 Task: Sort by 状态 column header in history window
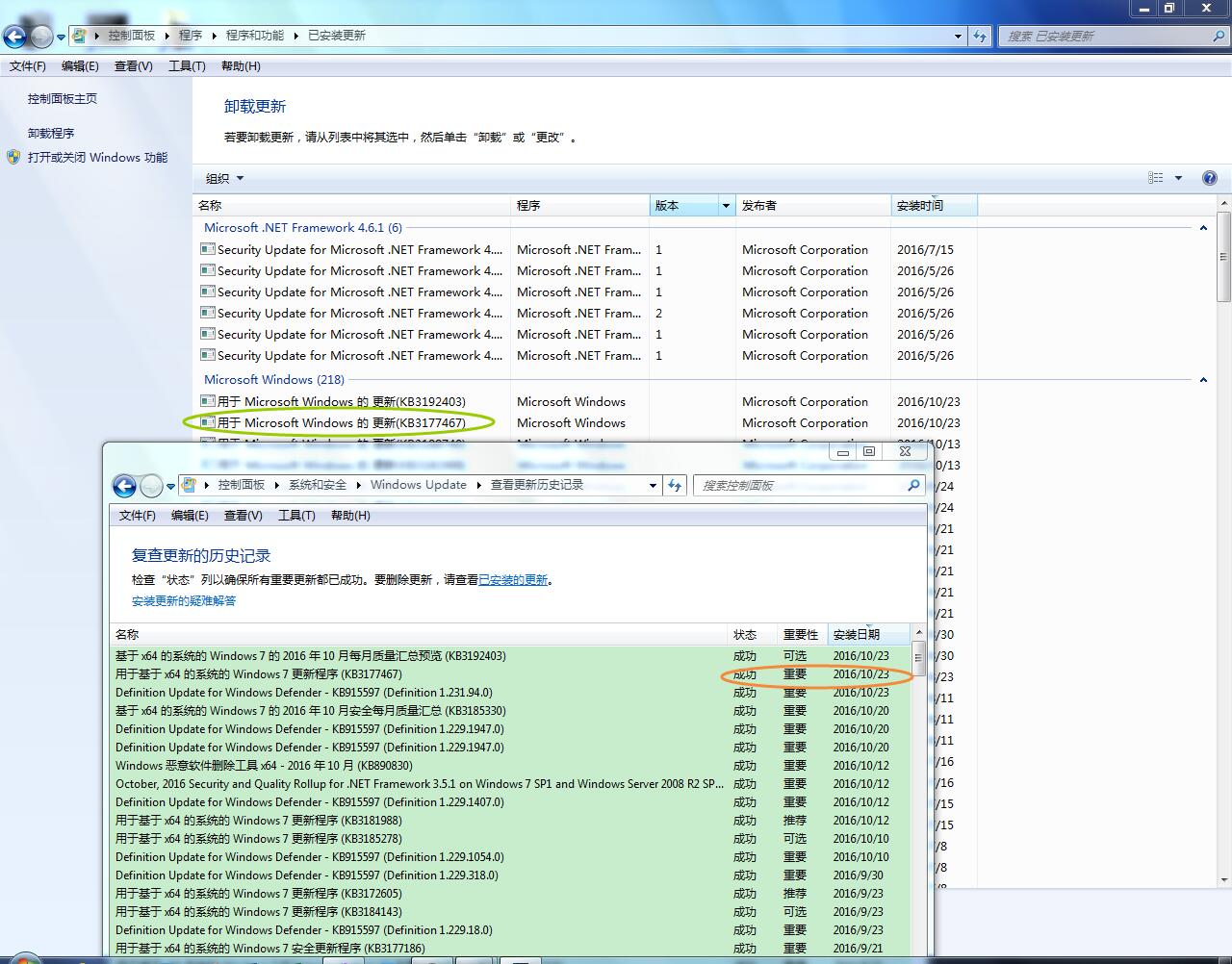coord(753,635)
